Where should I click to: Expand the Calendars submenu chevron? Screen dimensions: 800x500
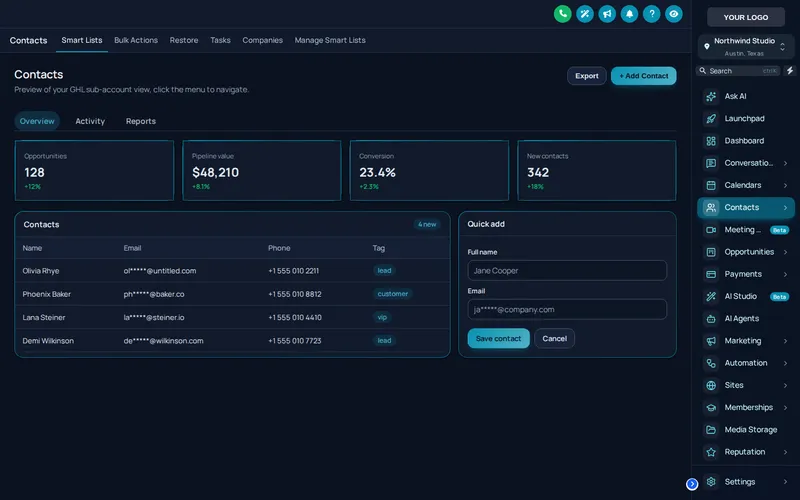(785, 185)
